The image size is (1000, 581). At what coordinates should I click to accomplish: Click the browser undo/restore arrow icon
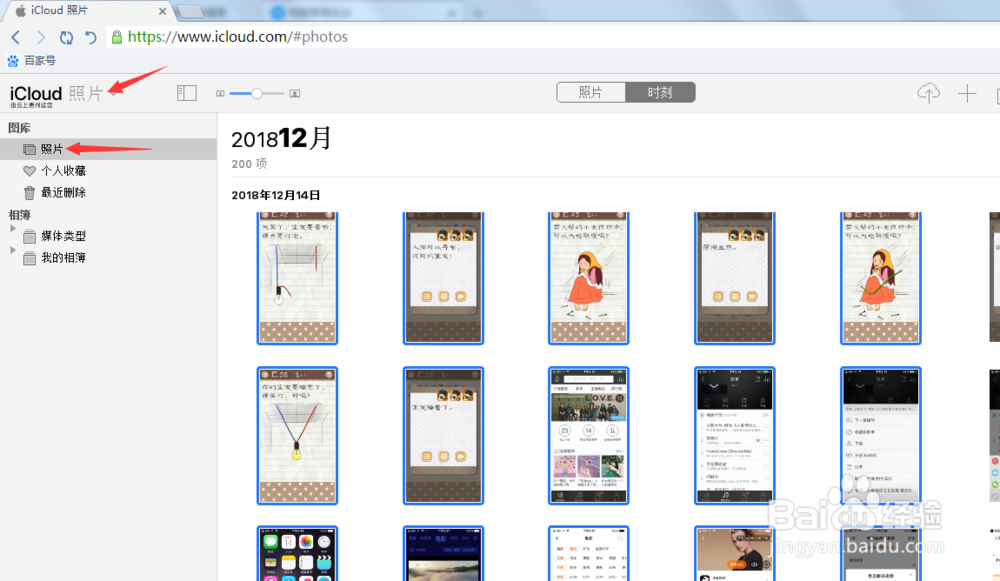coord(91,37)
